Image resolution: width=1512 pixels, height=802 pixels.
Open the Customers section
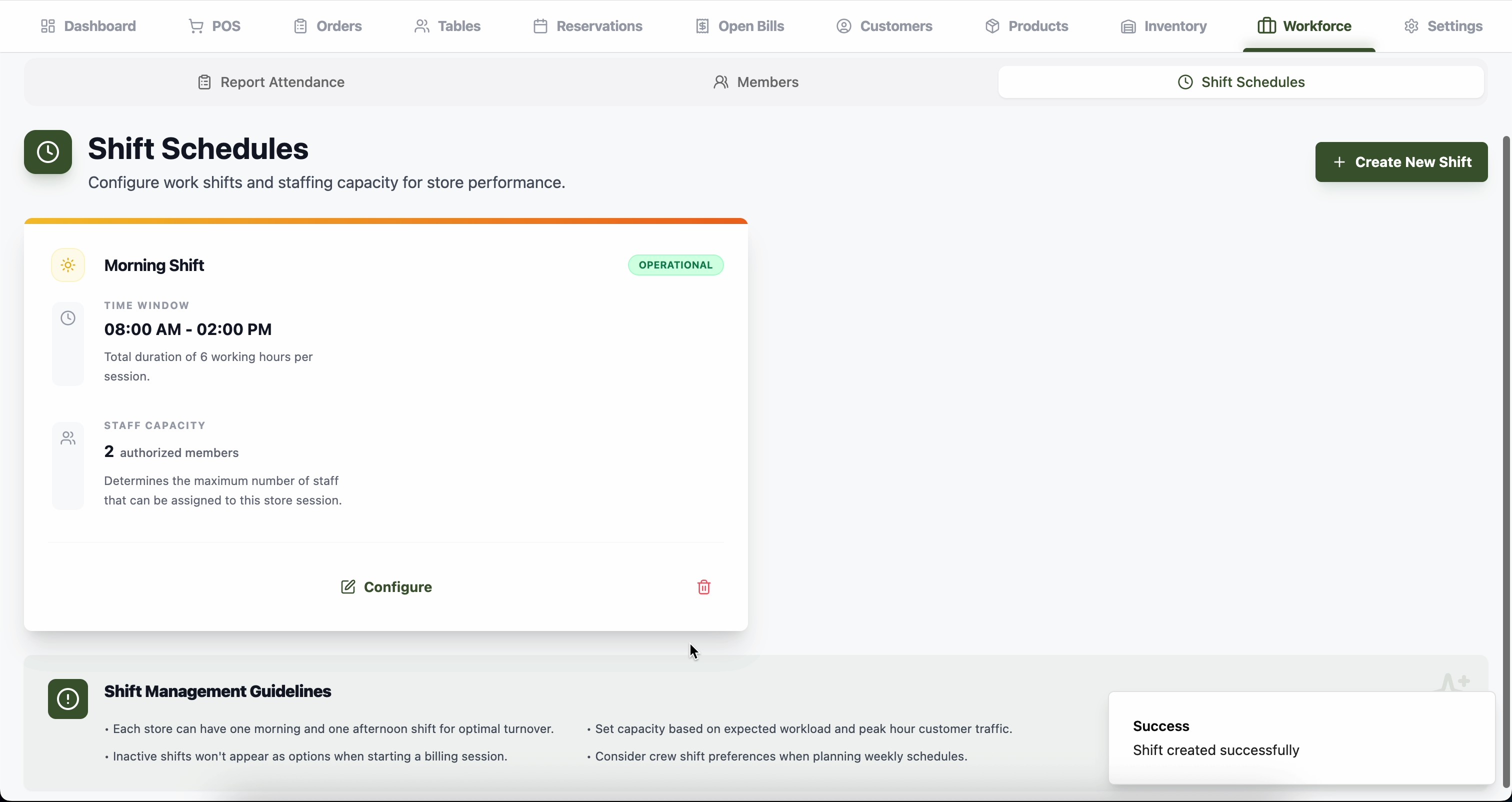884,26
